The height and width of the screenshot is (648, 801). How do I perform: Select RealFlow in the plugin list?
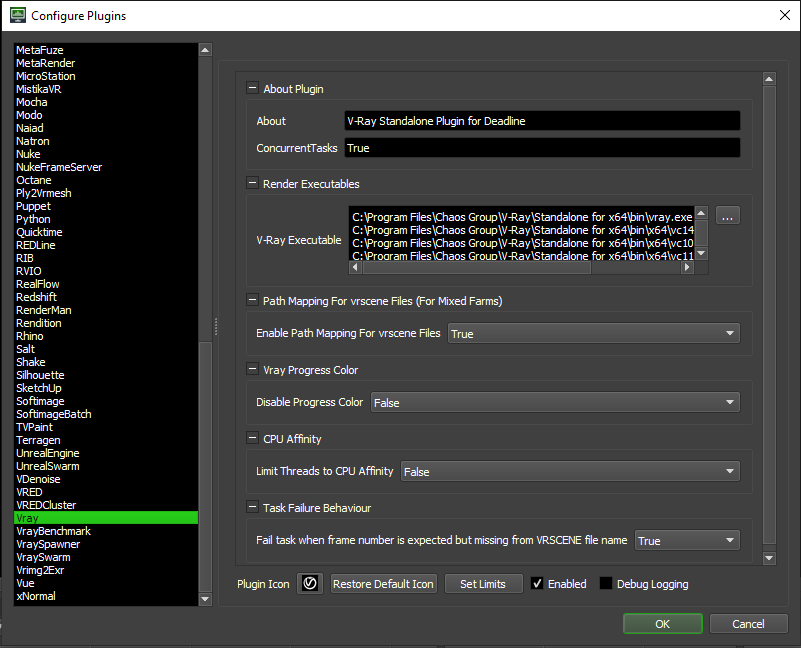106,284
